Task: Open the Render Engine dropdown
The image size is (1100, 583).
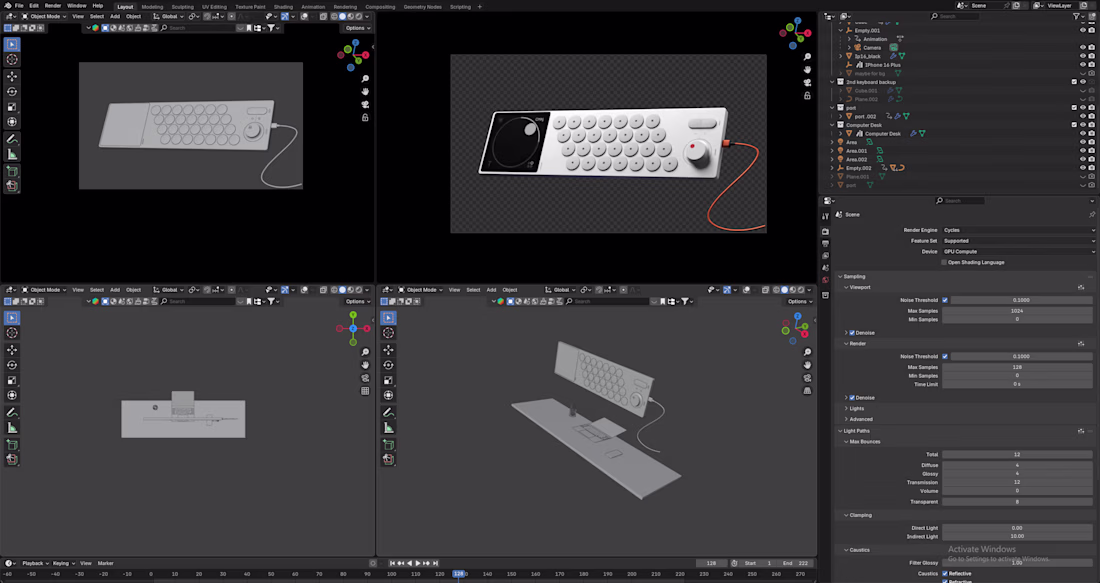Action: (1018, 230)
